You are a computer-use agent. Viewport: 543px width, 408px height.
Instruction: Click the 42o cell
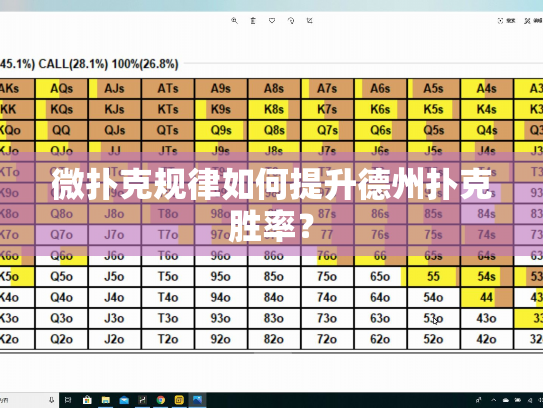(487, 339)
